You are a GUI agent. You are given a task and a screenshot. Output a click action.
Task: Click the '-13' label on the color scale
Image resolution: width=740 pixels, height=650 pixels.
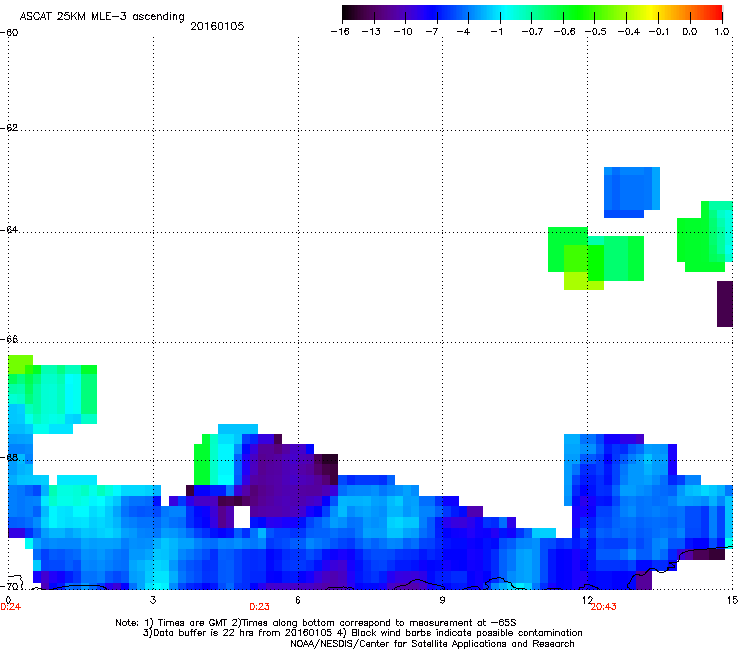(371, 32)
